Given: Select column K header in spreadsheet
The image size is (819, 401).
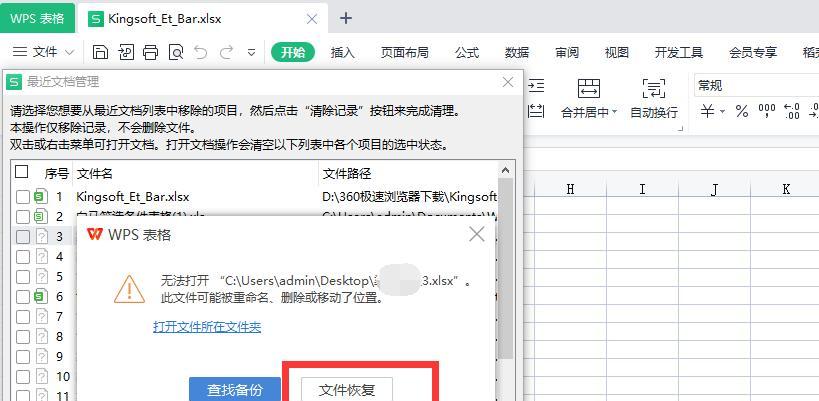Looking at the screenshot, I should 785,190.
